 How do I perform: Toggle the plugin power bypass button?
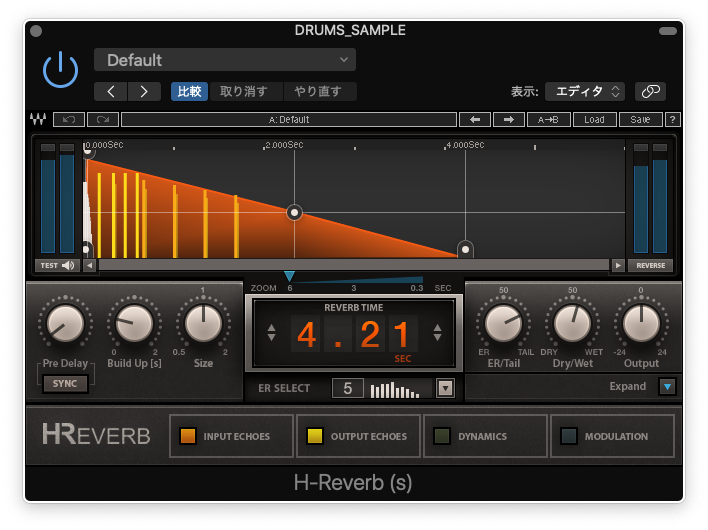pos(60,70)
